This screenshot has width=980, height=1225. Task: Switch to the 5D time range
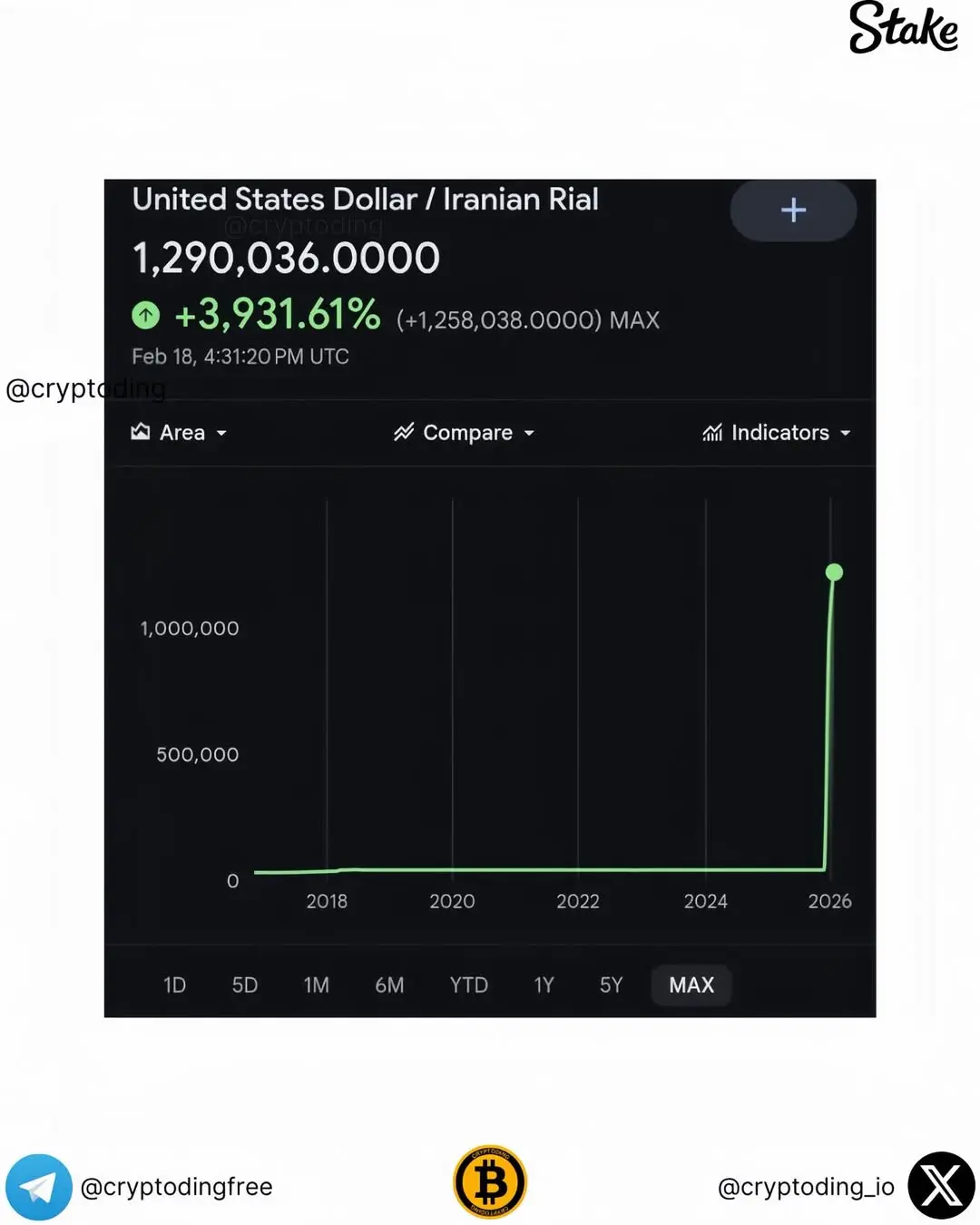click(245, 985)
